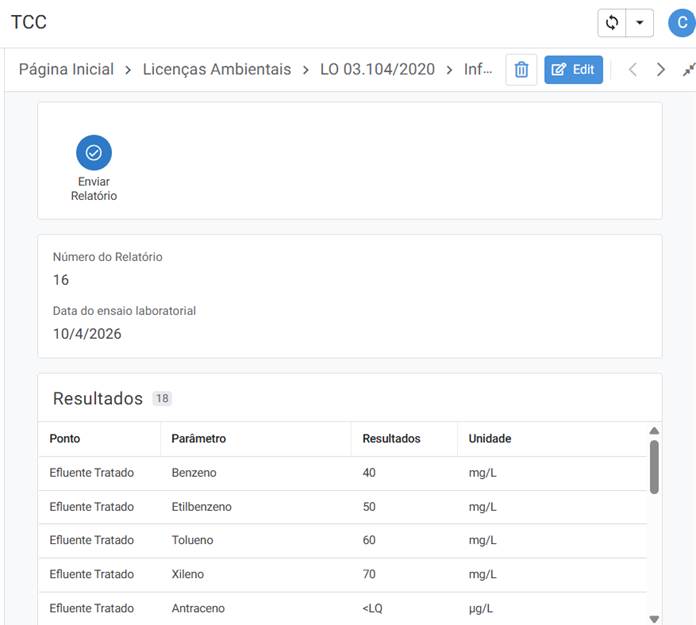Viewport: 696px width, 625px height.
Task: Click the Edit button
Action: [x=573, y=70]
